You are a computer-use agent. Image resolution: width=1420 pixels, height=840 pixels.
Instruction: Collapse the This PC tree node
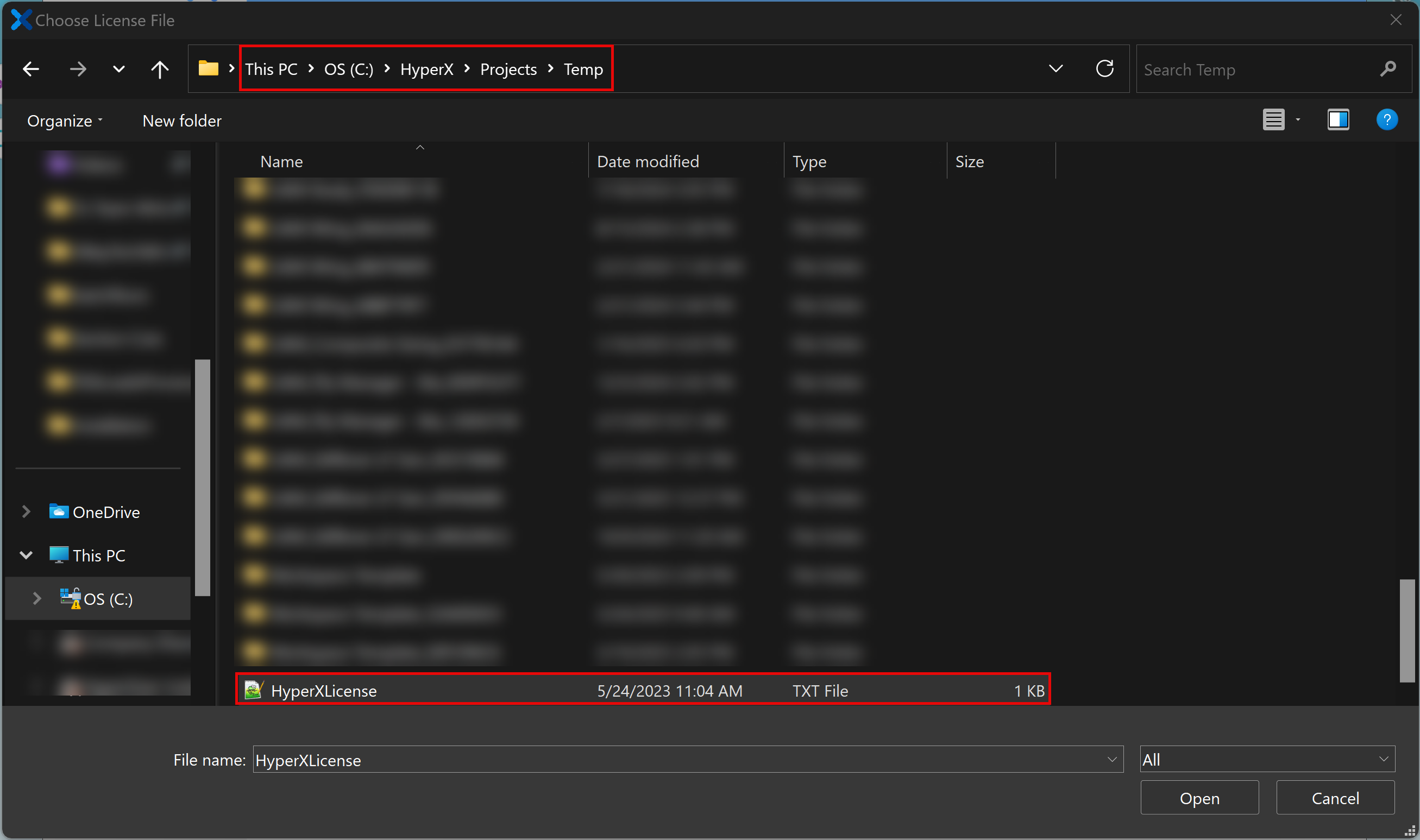(26, 555)
